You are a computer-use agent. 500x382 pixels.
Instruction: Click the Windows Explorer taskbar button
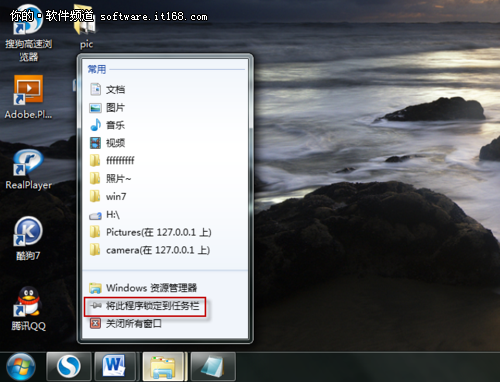coord(163,367)
